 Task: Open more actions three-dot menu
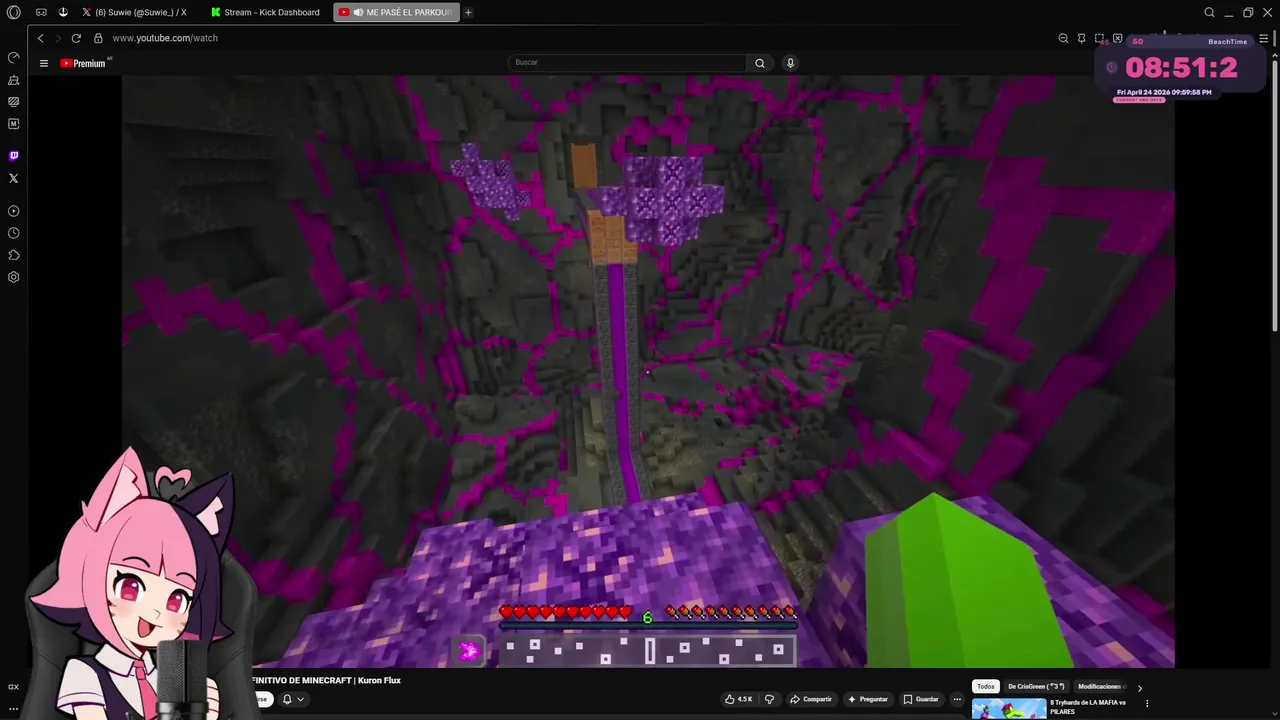coord(957,699)
